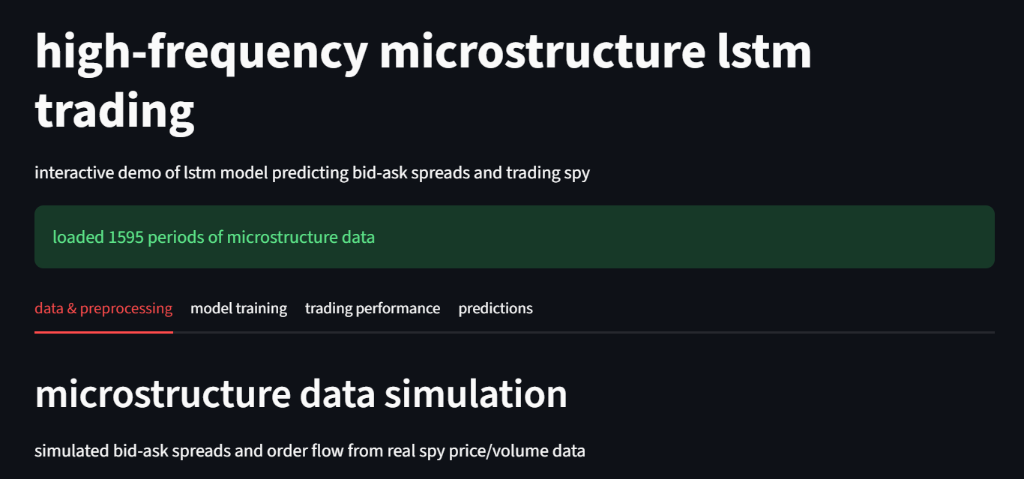Open the "model training" tab
Image resolution: width=1024 pixels, height=479 pixels.
click(238, 308)
